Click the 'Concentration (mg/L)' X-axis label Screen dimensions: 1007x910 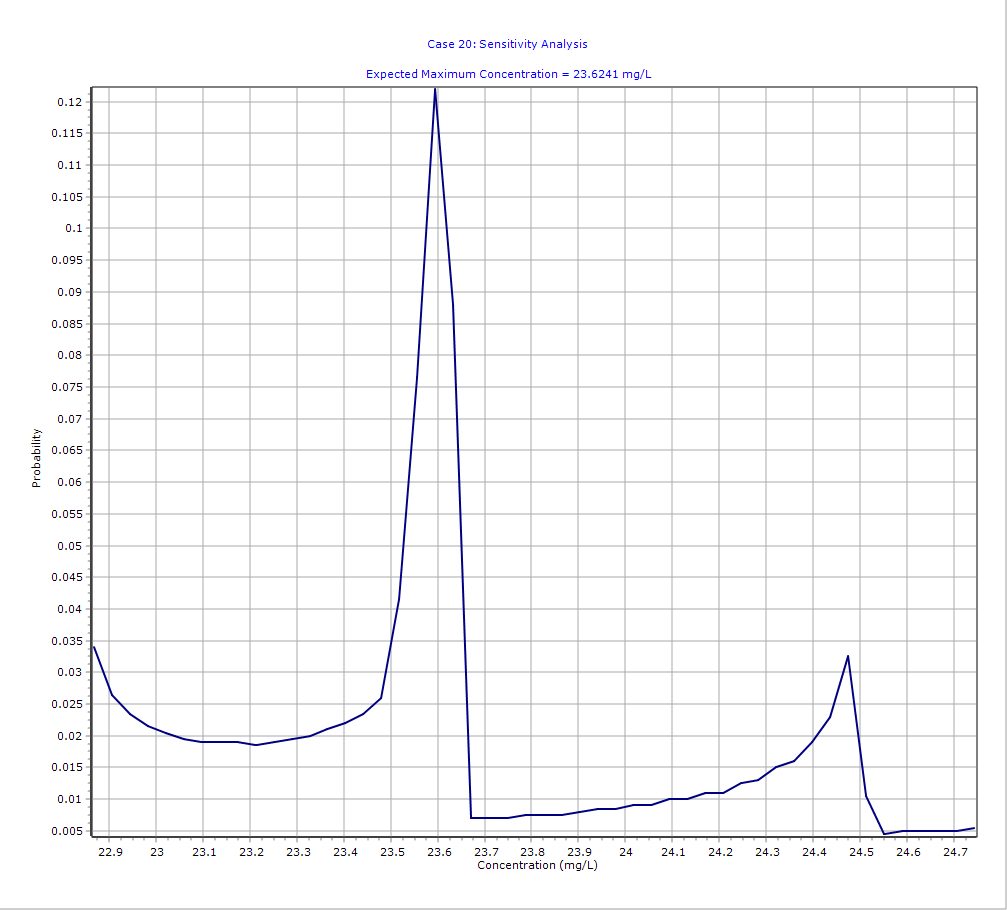coord(537,865)
